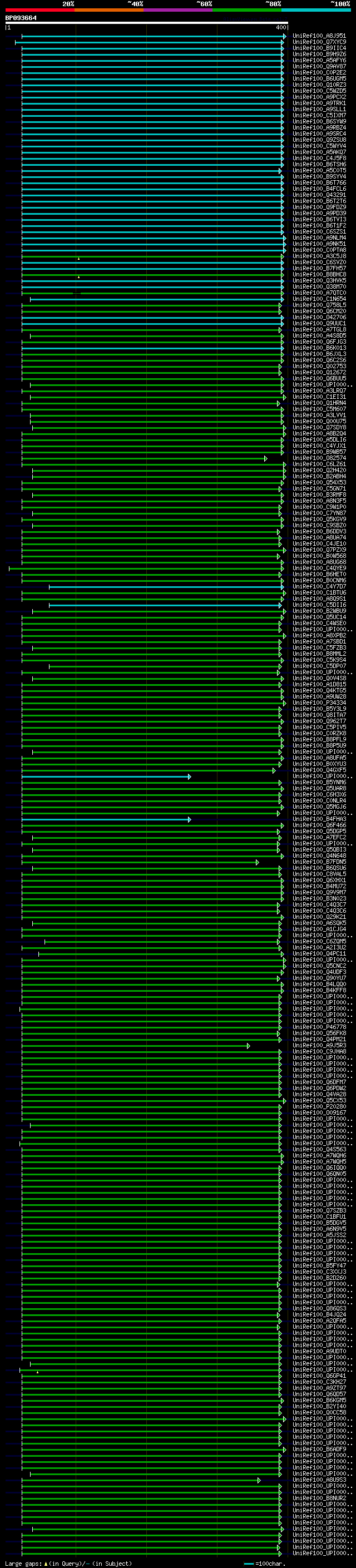Click hit label UniRef100_C0PTA8

[x=319, y=250]
